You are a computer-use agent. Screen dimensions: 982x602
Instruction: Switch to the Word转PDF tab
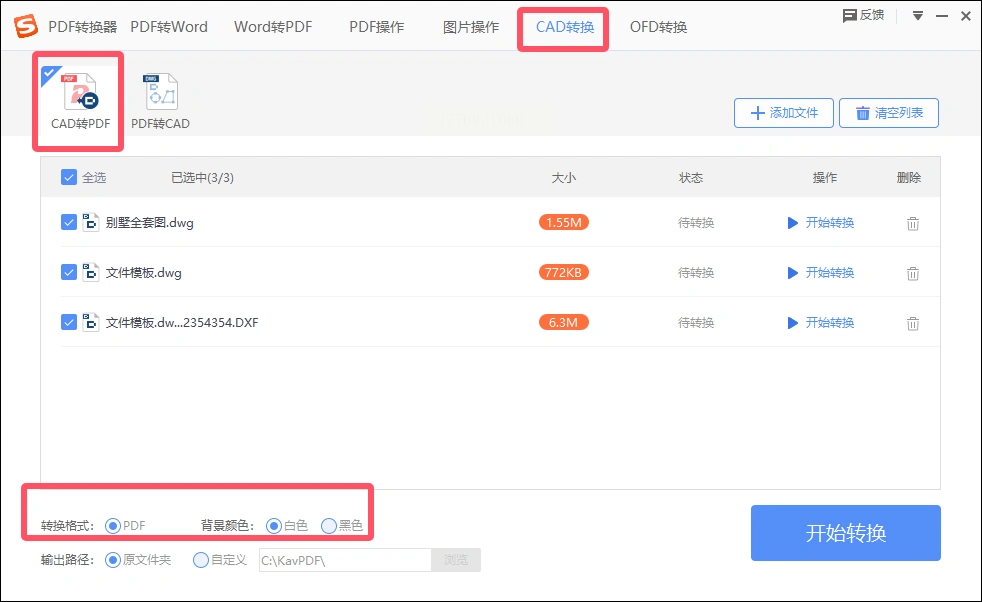[x=273, y=27]
